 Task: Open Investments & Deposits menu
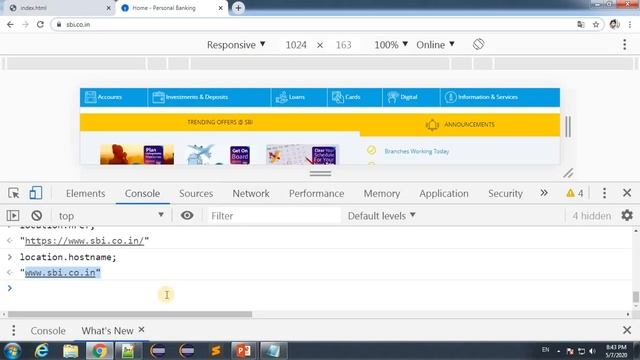click(x=209, y=97)
